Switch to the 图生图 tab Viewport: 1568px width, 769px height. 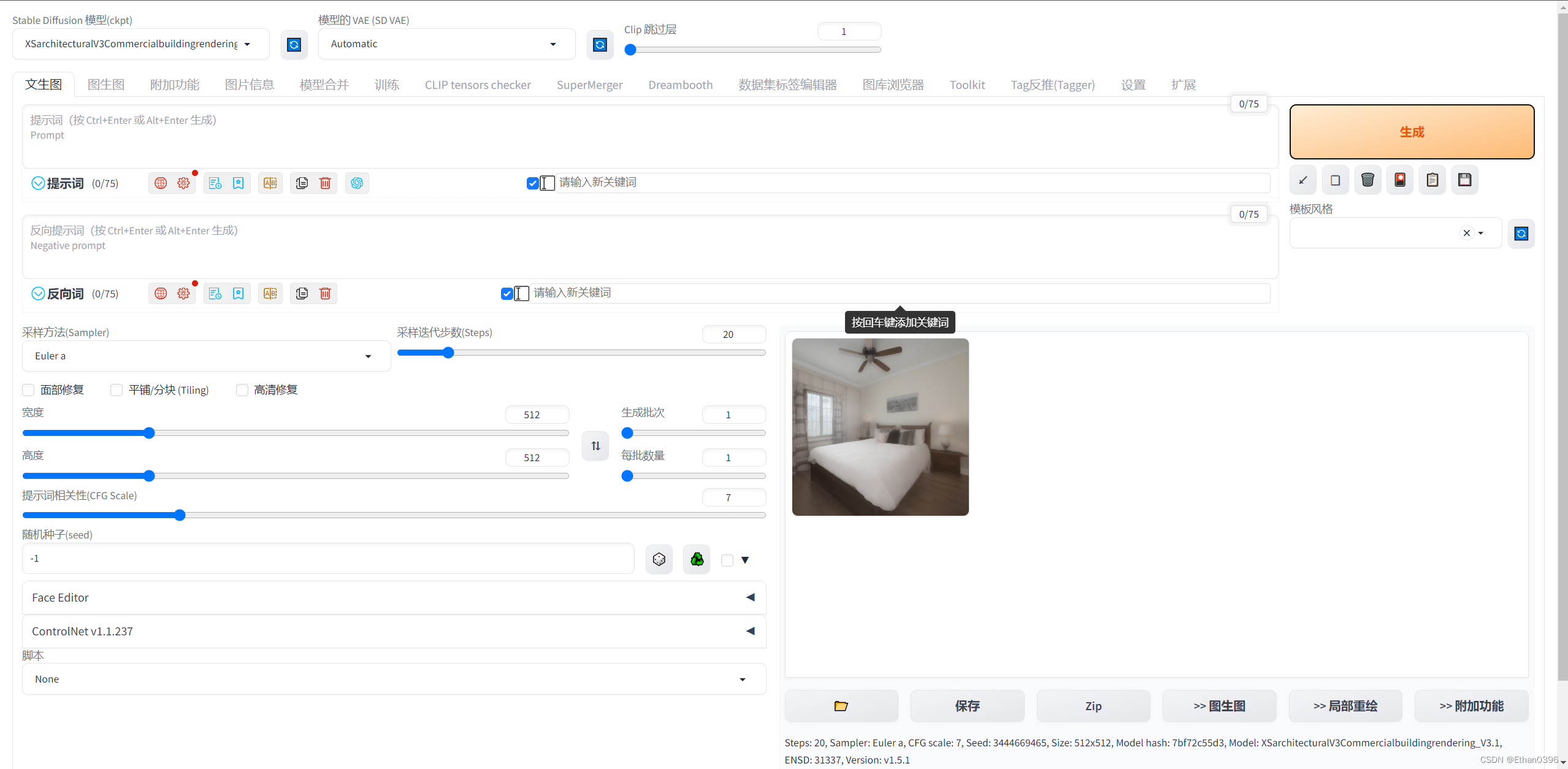(106, 85)
